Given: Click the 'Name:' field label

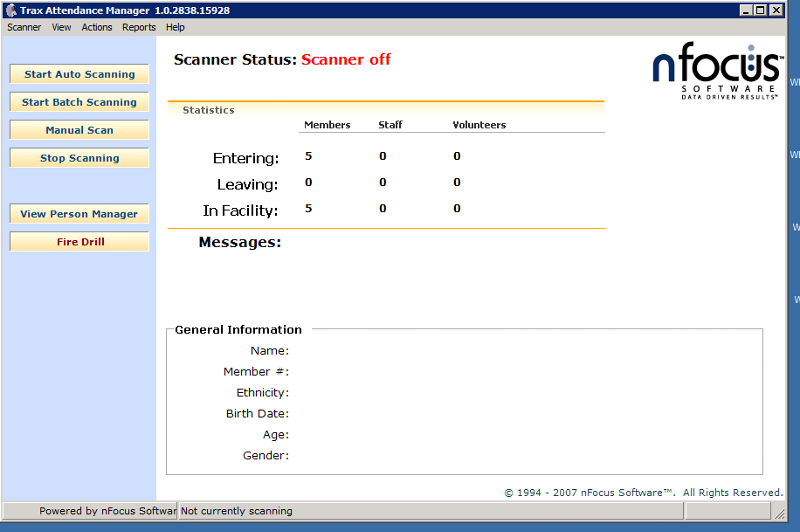Looking at the screenshot, I should (x=269, y=351).
